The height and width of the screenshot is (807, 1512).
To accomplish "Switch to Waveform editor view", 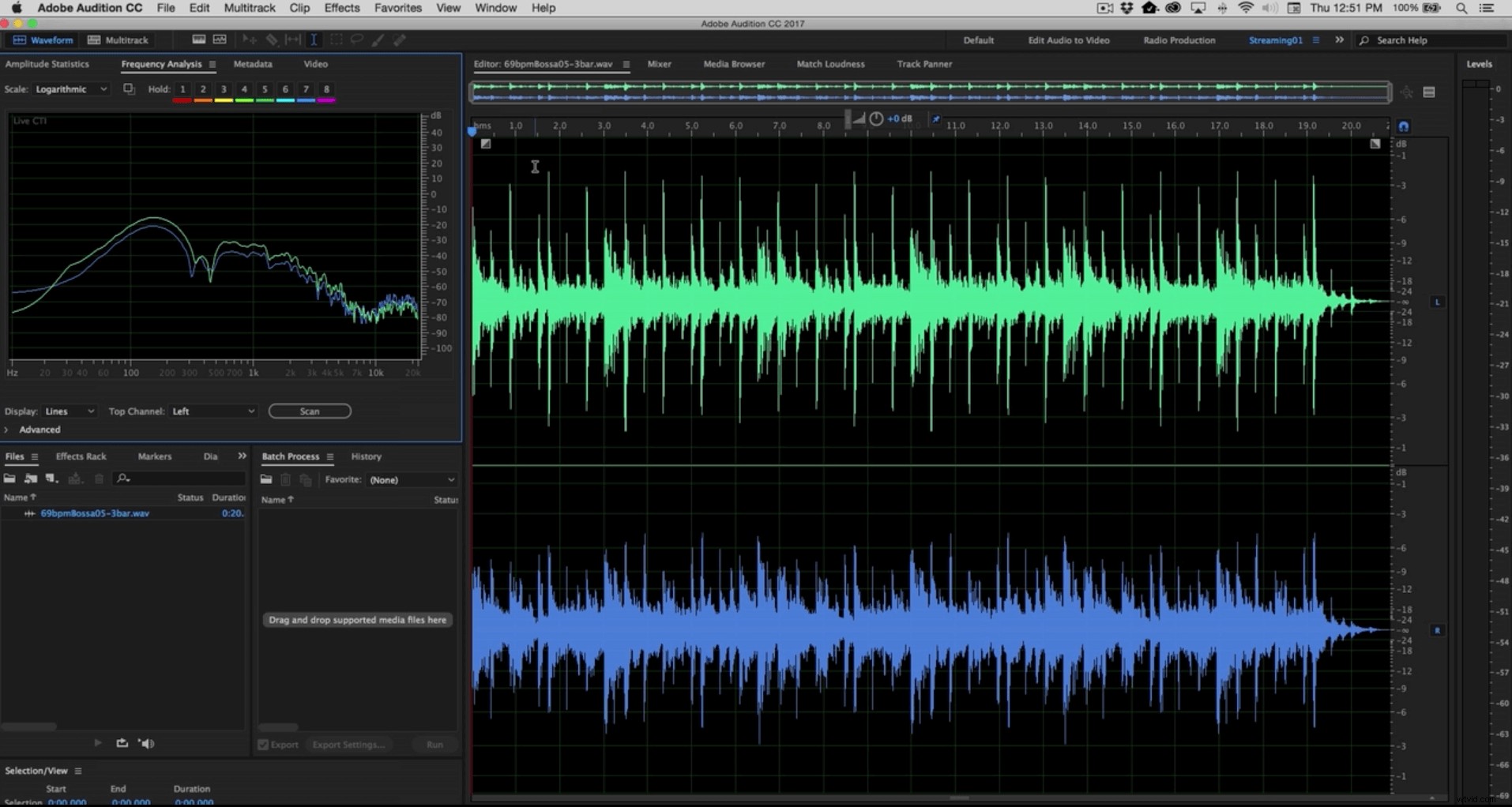I will point(43,39).
